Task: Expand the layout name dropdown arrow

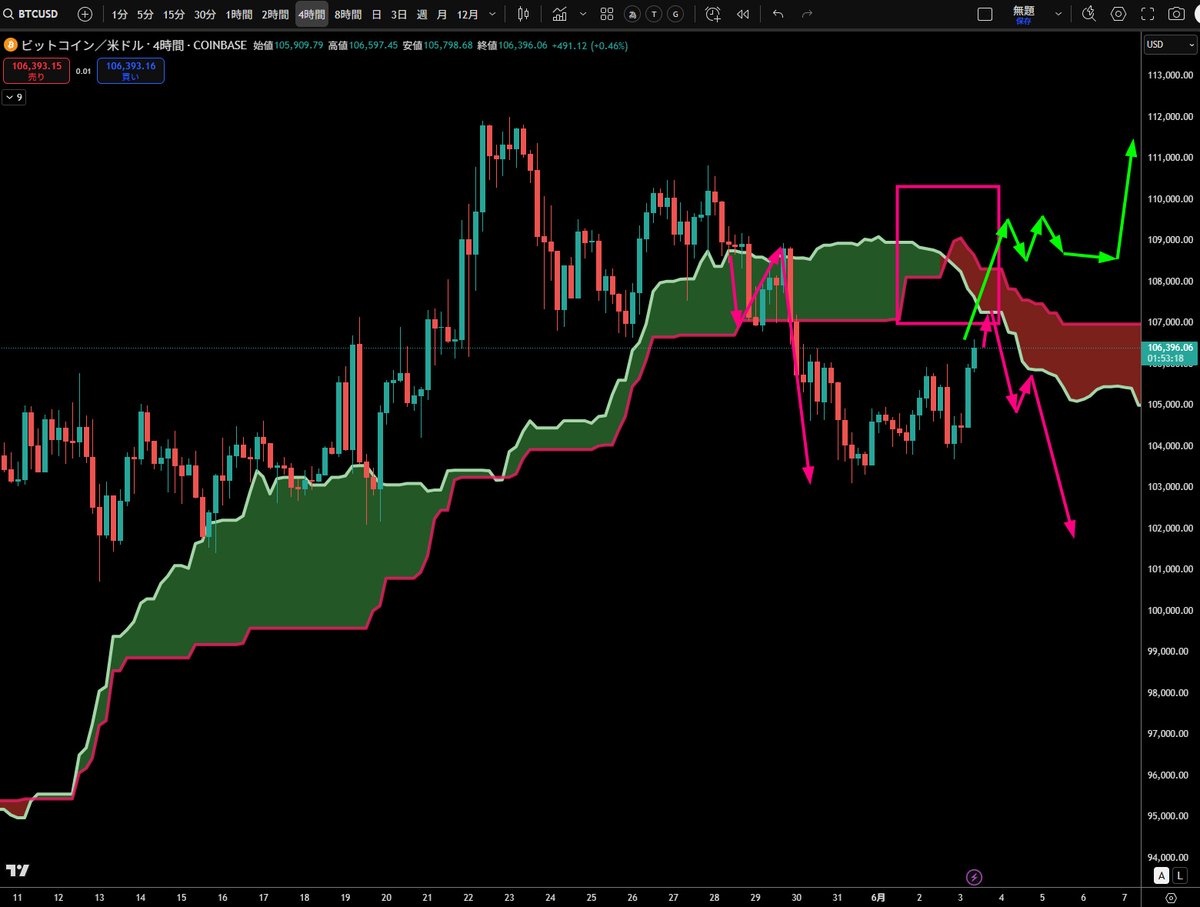Action: click(x=1060, y=14)
